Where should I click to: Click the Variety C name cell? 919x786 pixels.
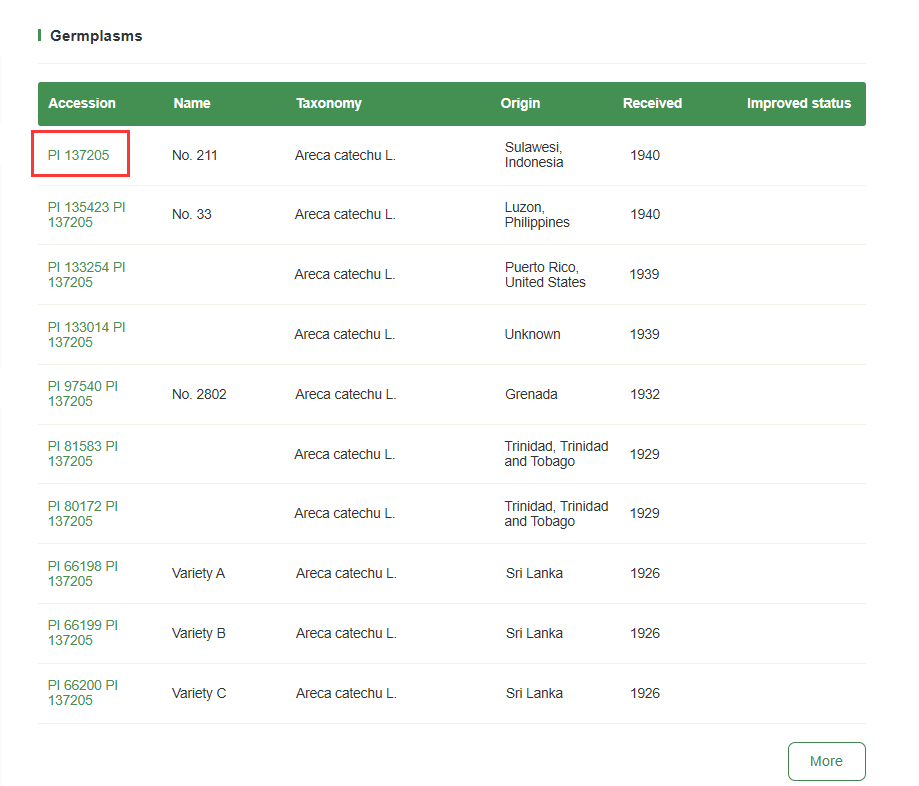pos(199,693)
